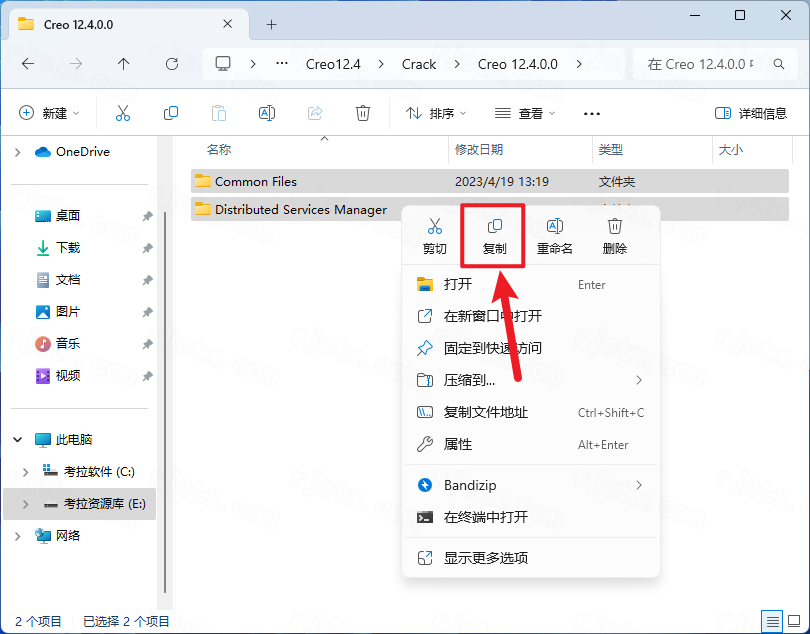This screenshot has width=810, height=634.
Task: Open the 排序 sort dropdown
Action: click(x=435, y=113)
